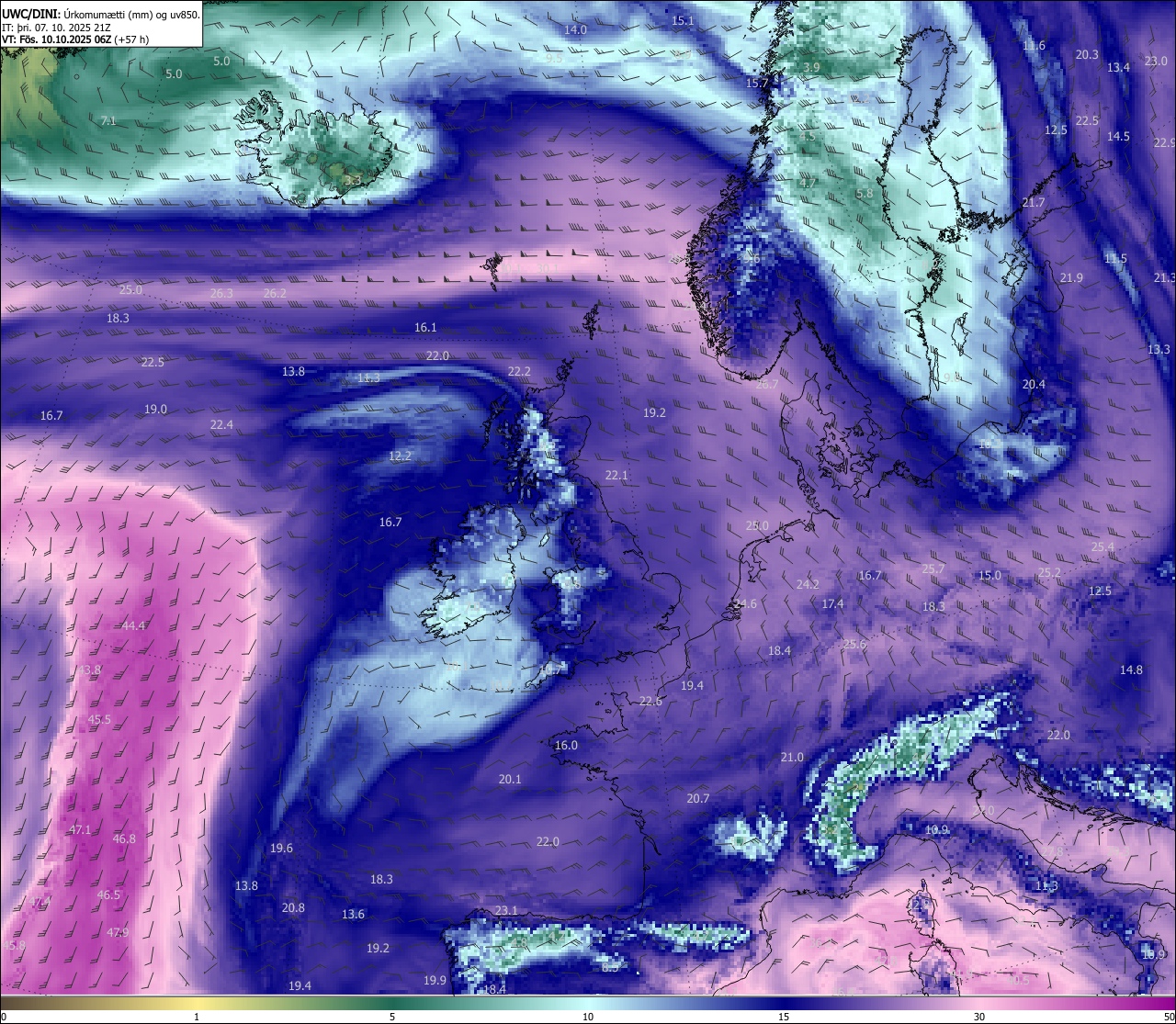
Task: Select the 19.0 value label
Action: coord(155,409)
